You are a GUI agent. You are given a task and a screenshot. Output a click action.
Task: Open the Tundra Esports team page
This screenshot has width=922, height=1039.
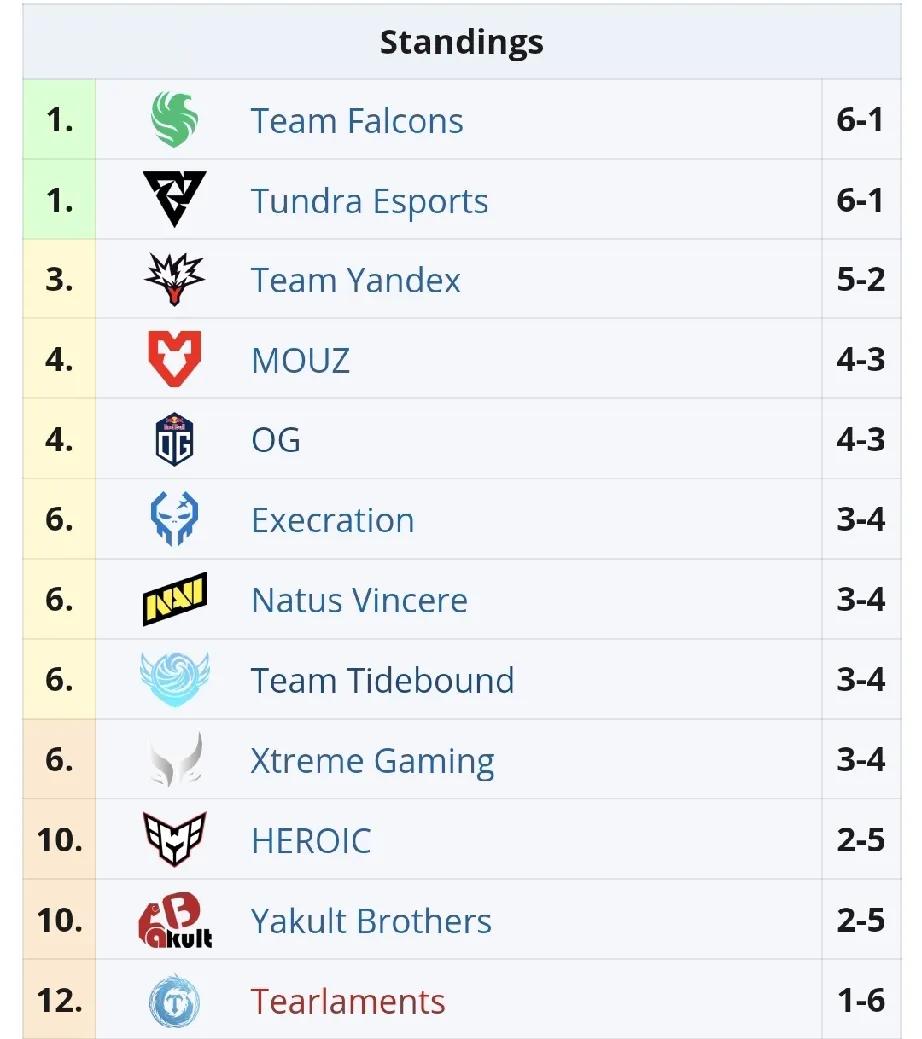pos(369,201)
